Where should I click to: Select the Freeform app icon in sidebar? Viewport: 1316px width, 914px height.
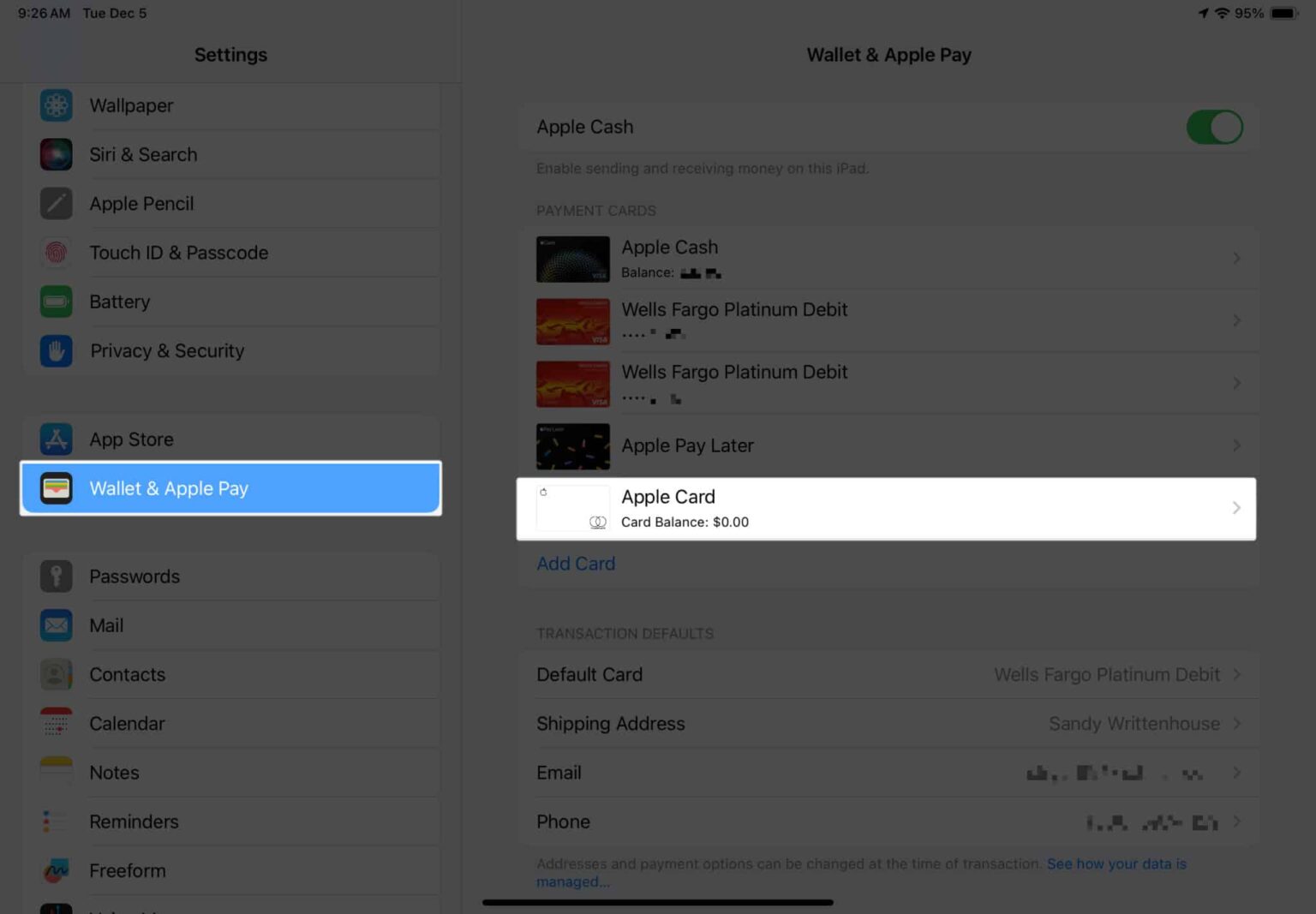click(56, 870)
